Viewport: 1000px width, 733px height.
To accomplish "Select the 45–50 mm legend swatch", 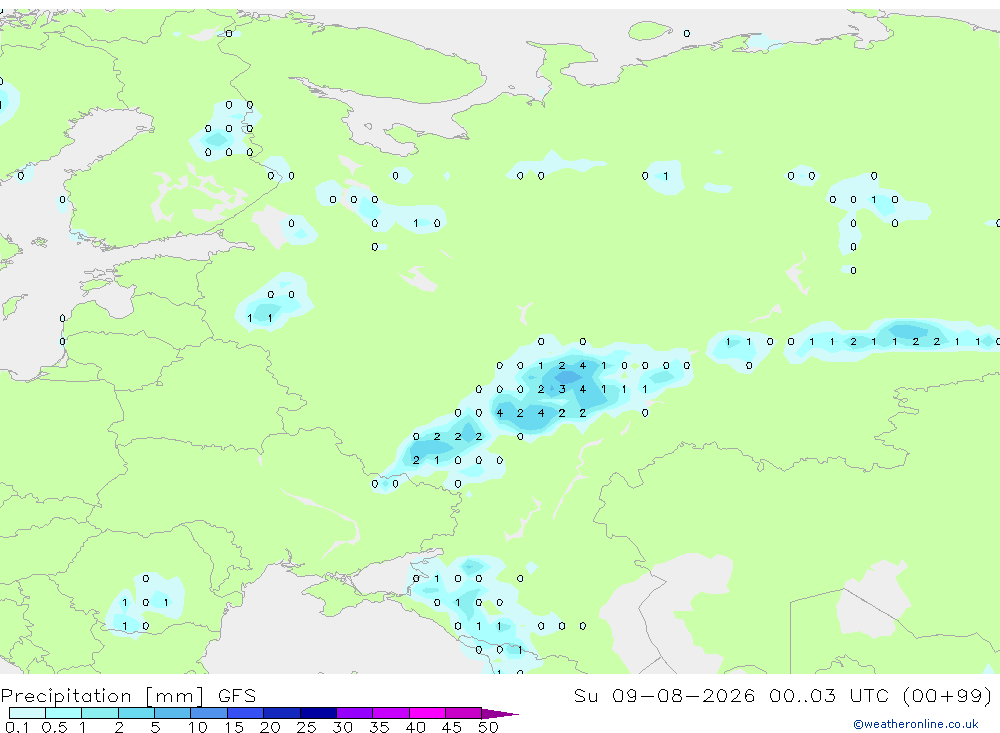I will (464, 713).
